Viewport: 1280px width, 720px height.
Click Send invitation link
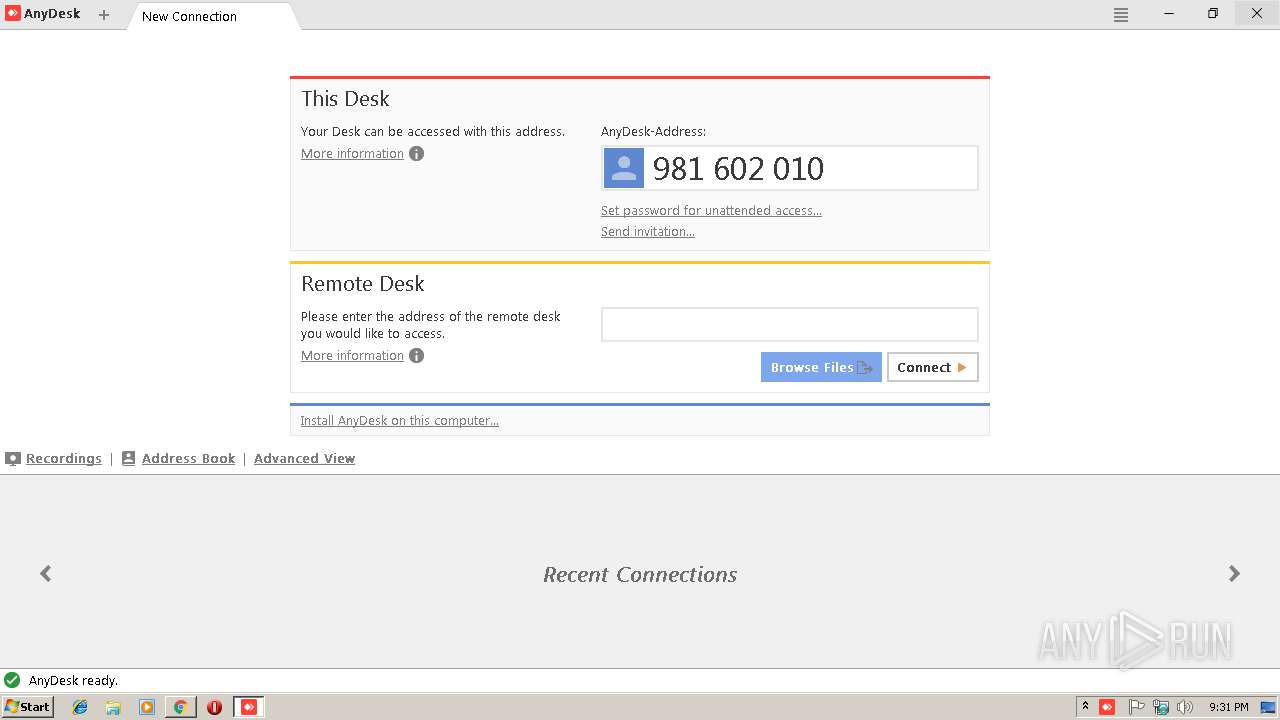coord(648,231)
